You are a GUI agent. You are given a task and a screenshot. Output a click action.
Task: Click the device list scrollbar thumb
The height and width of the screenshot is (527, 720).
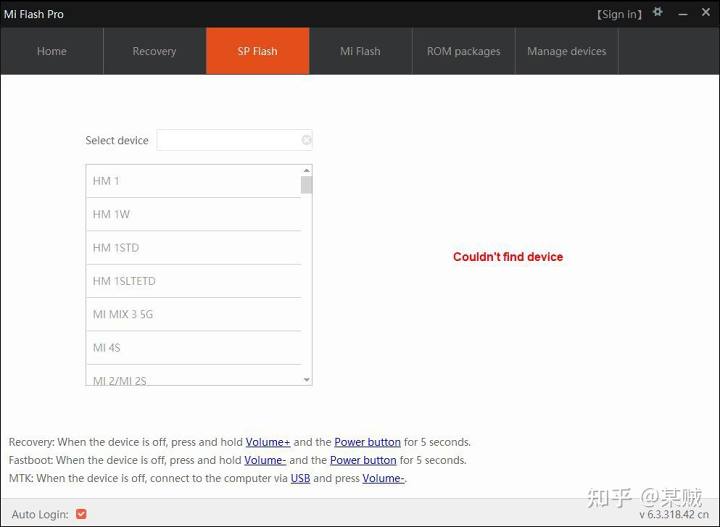(307, 185)
